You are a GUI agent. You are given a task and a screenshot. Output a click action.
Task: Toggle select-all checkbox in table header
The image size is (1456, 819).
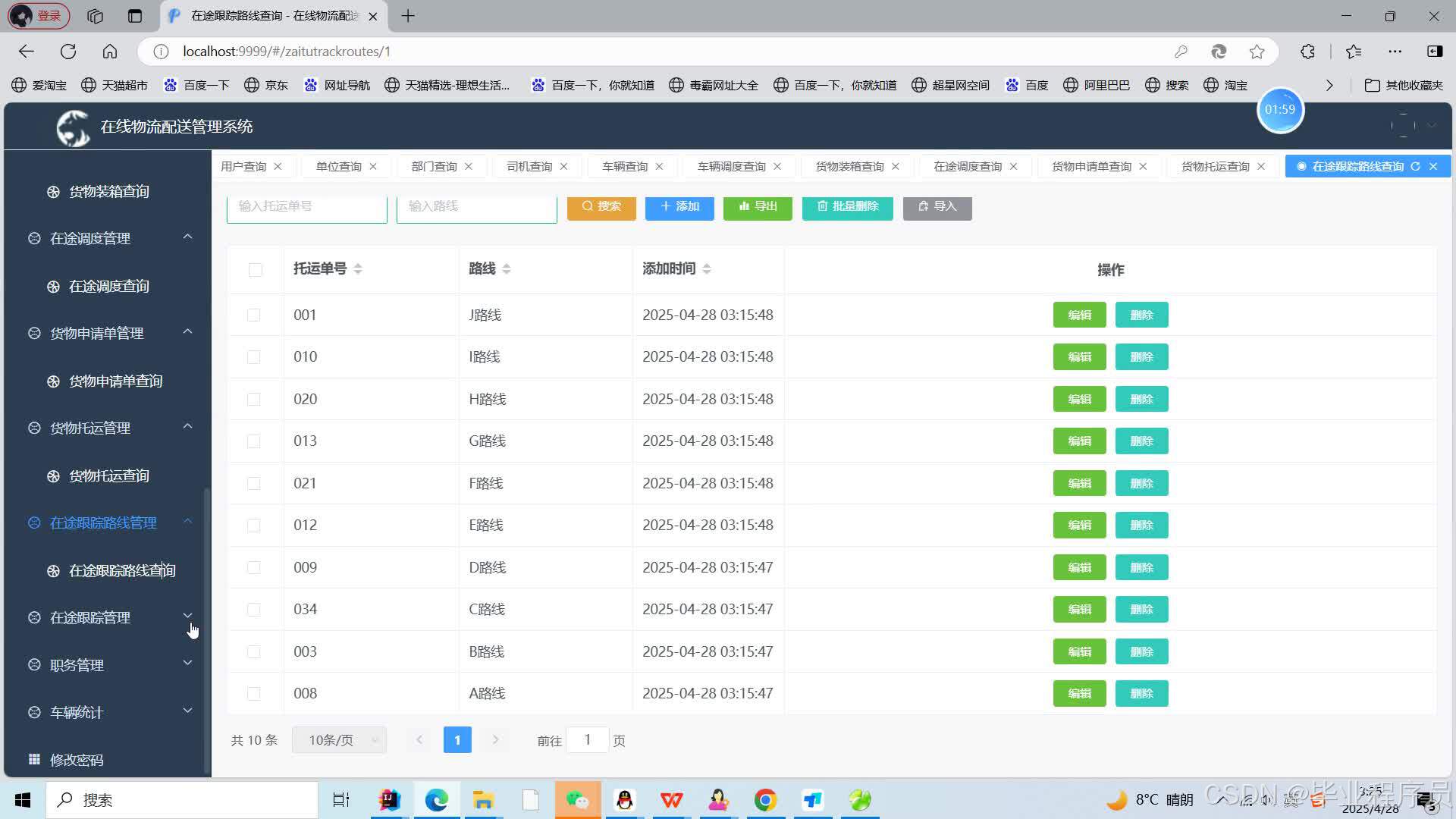pyautogui.click(x=256, y=270)
